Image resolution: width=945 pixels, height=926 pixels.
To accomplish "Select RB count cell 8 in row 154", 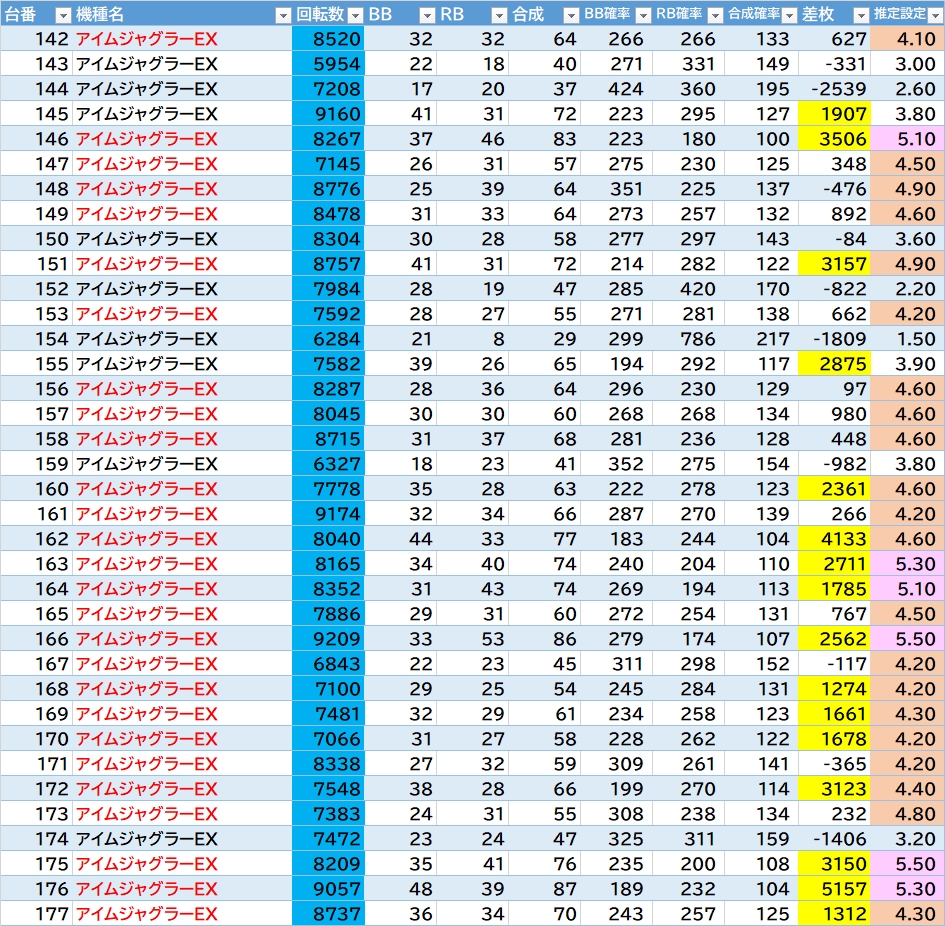I will [x=472, y=339].
